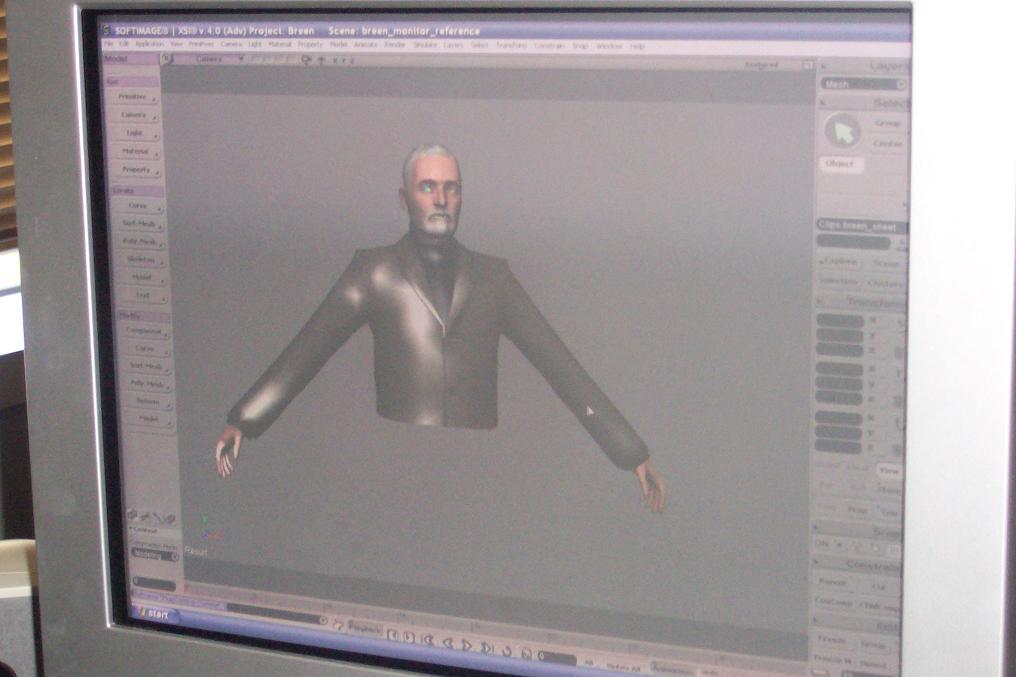Click the viewport letter B icon
Screen dimensions: 1016x677
pyautogui.click(x=167, y=59)
